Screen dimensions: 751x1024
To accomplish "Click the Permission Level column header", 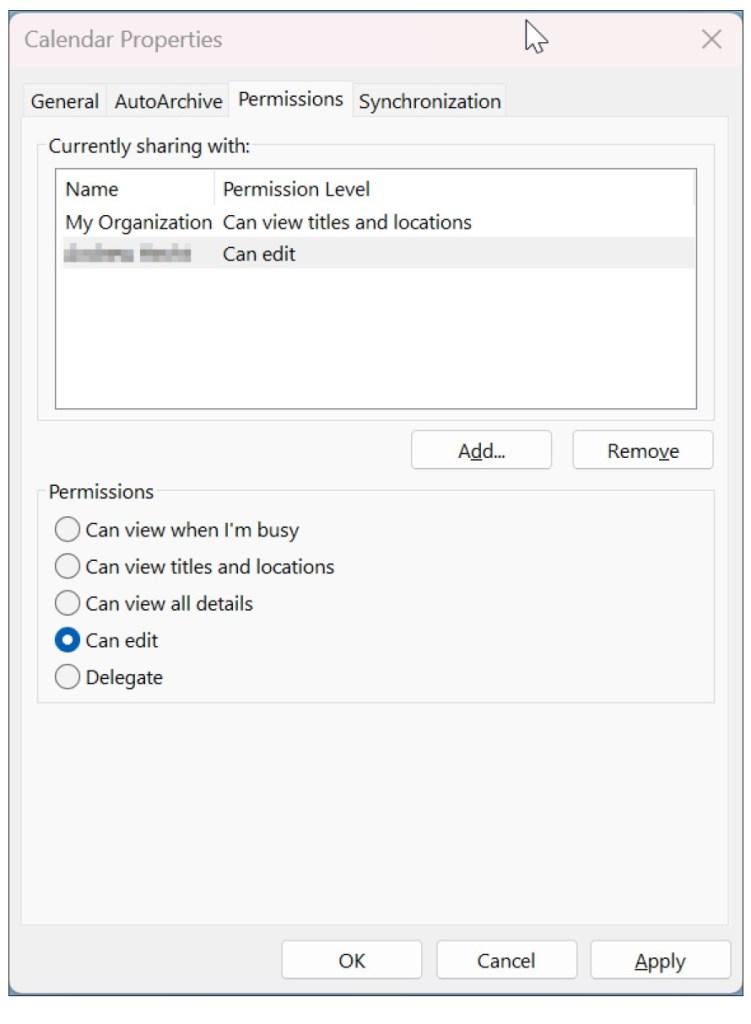I will click(296, 189).
